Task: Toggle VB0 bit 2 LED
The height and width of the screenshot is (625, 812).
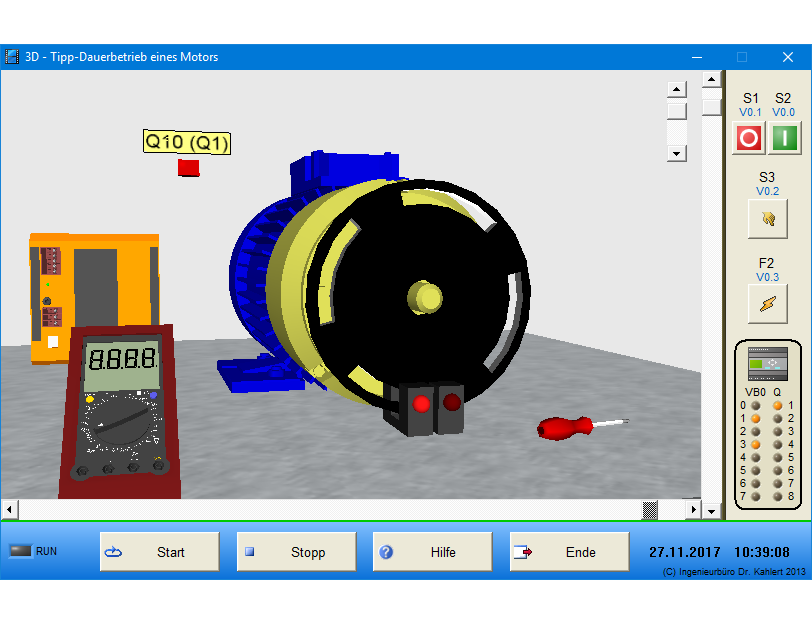Action: click(756, 431)
